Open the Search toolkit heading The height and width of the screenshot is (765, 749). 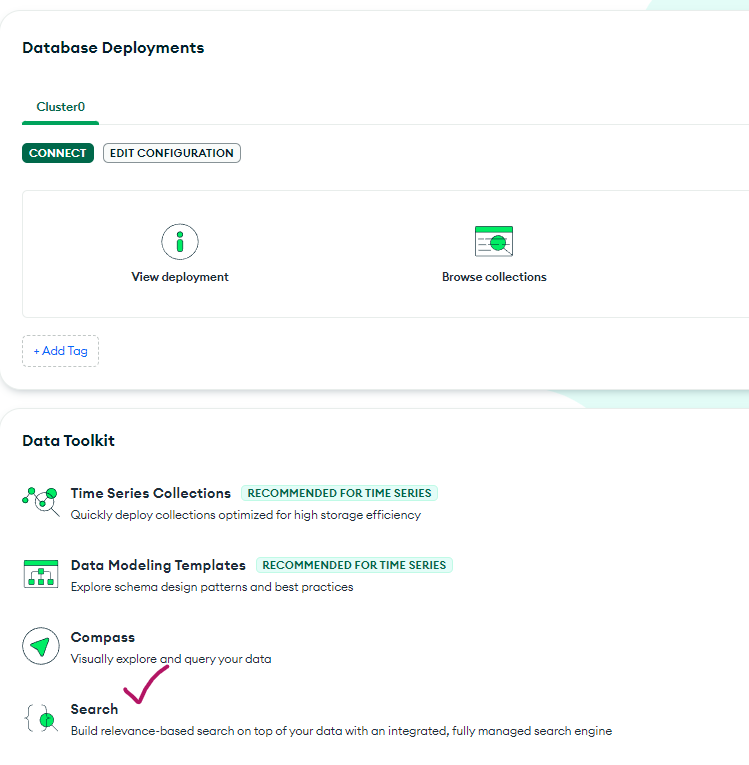(x=95, y=709)
